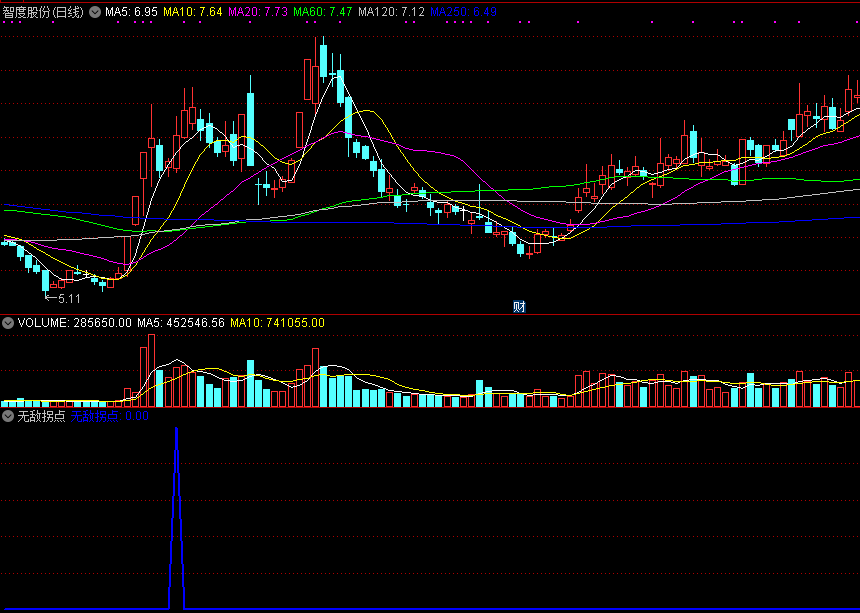This screenshot has height=613, width=860.
Task: Open the VOLUME panel dropdown arrow
Action: click(x=8, y=323)
